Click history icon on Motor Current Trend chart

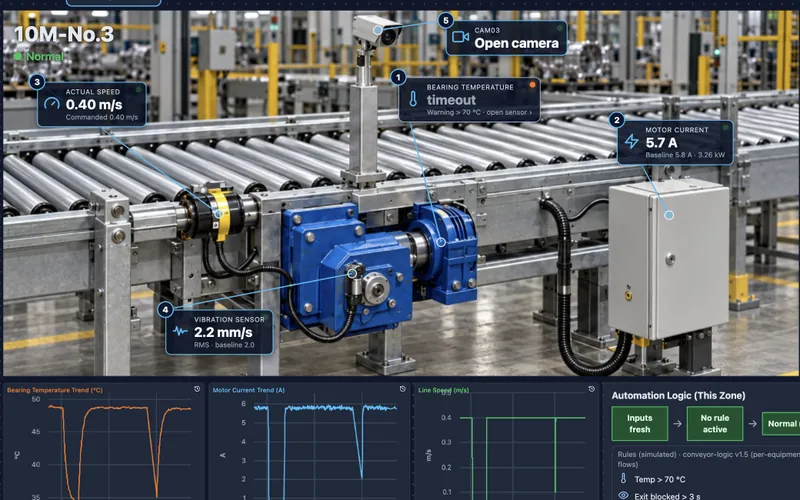pyautogui.click(x=403, y=389)
